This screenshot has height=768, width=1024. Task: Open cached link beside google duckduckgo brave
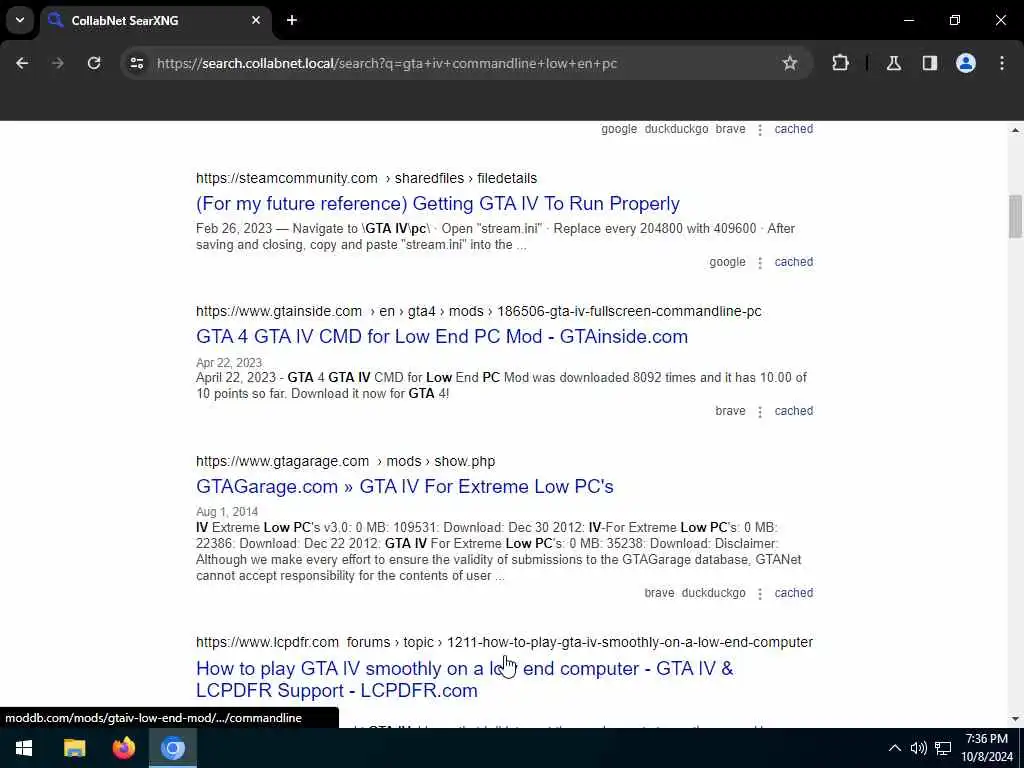point(793,129)
